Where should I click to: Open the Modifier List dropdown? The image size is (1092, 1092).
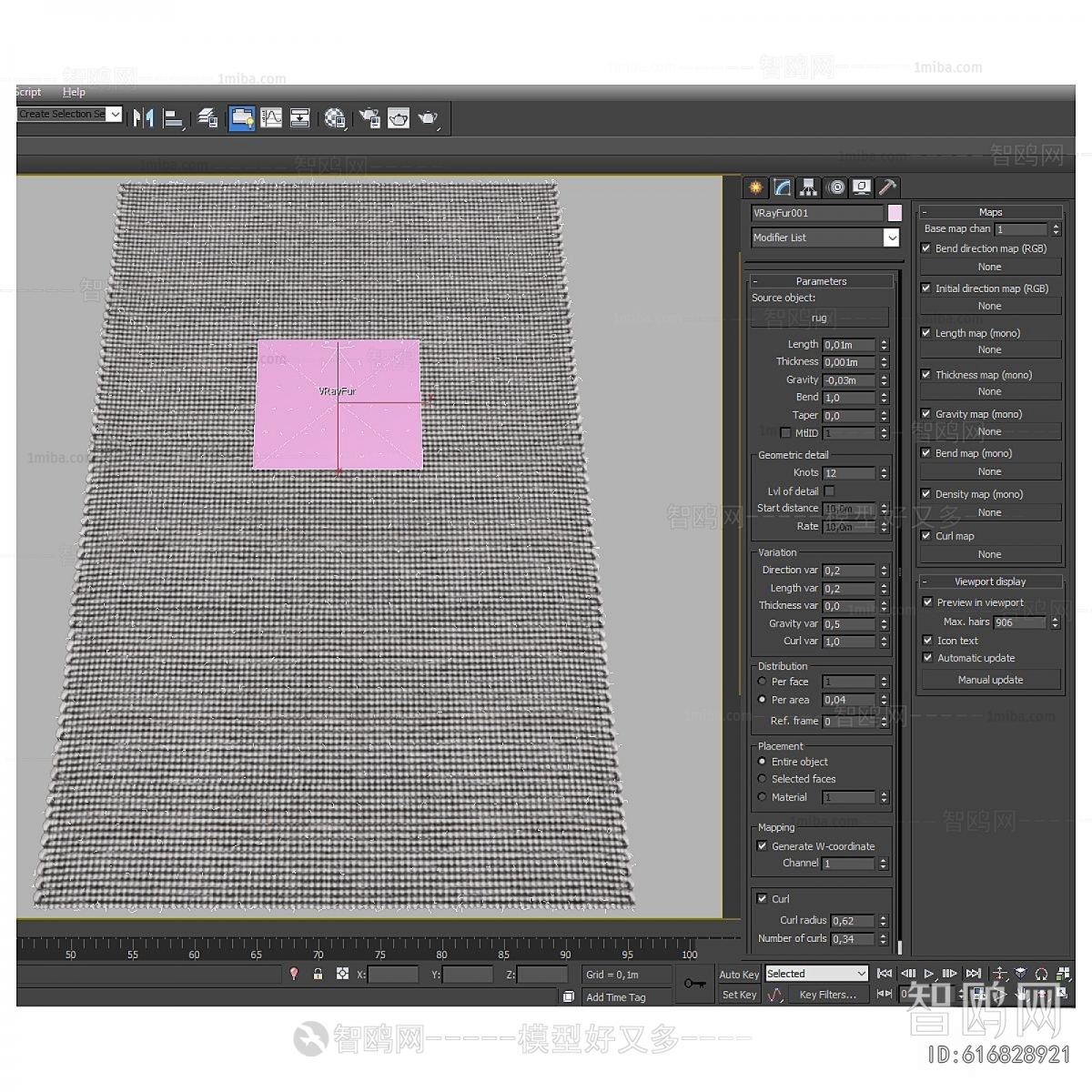[893, 238]
